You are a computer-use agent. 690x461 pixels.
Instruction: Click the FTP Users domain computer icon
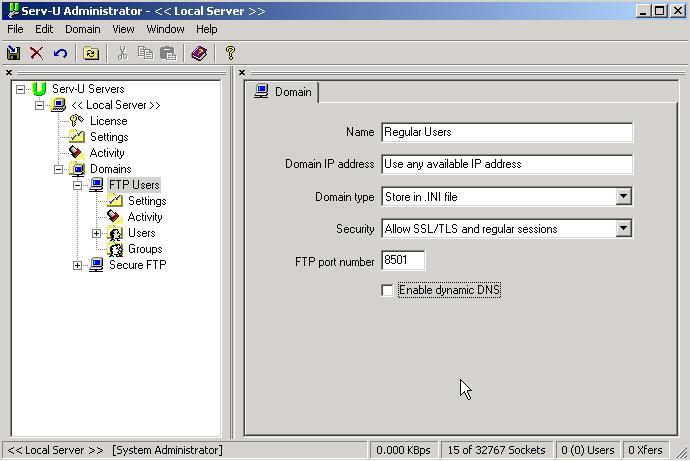[96, 185]
